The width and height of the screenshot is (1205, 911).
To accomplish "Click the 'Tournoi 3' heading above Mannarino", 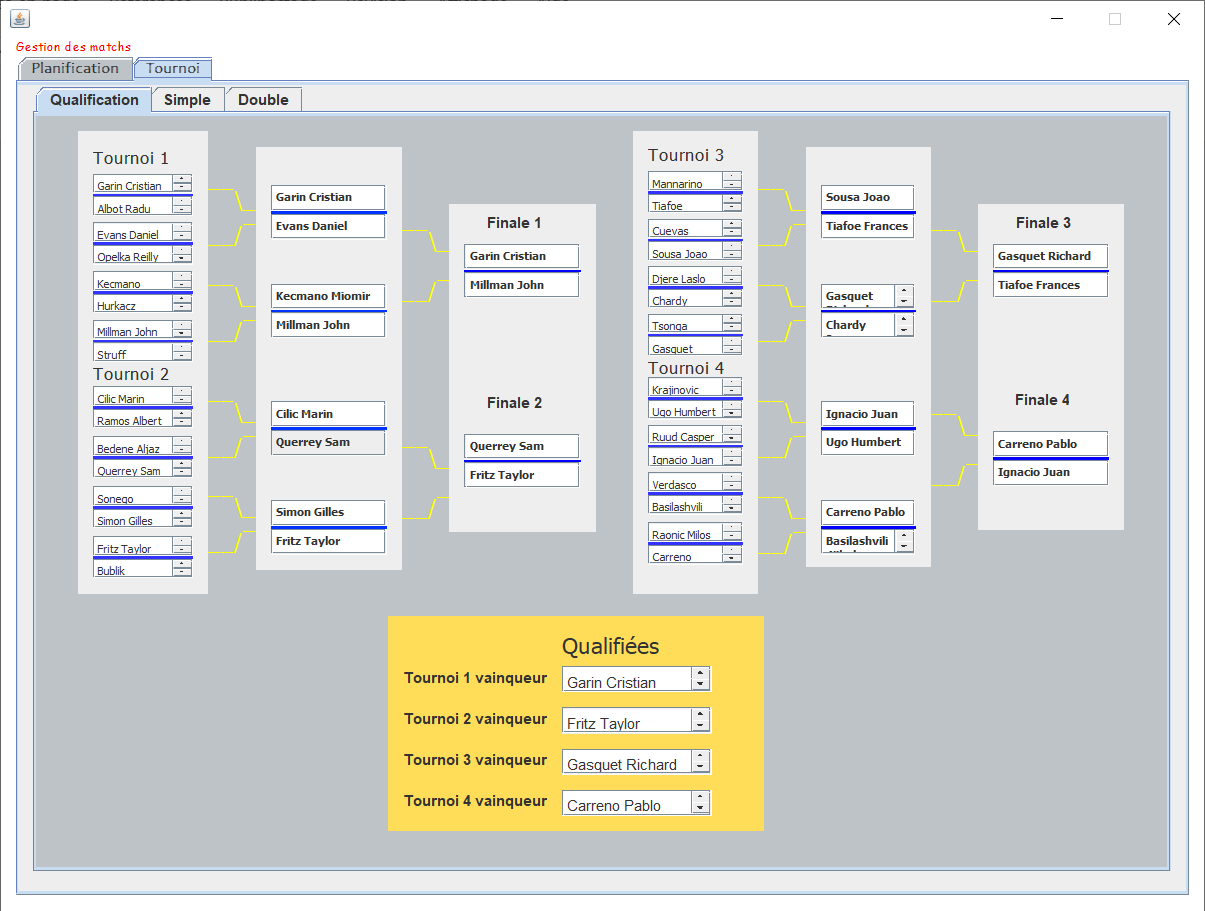I will point(686,155).
